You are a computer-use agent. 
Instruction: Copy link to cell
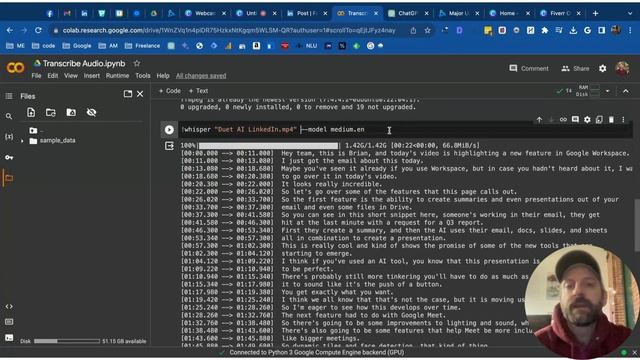tap(563, 120)
